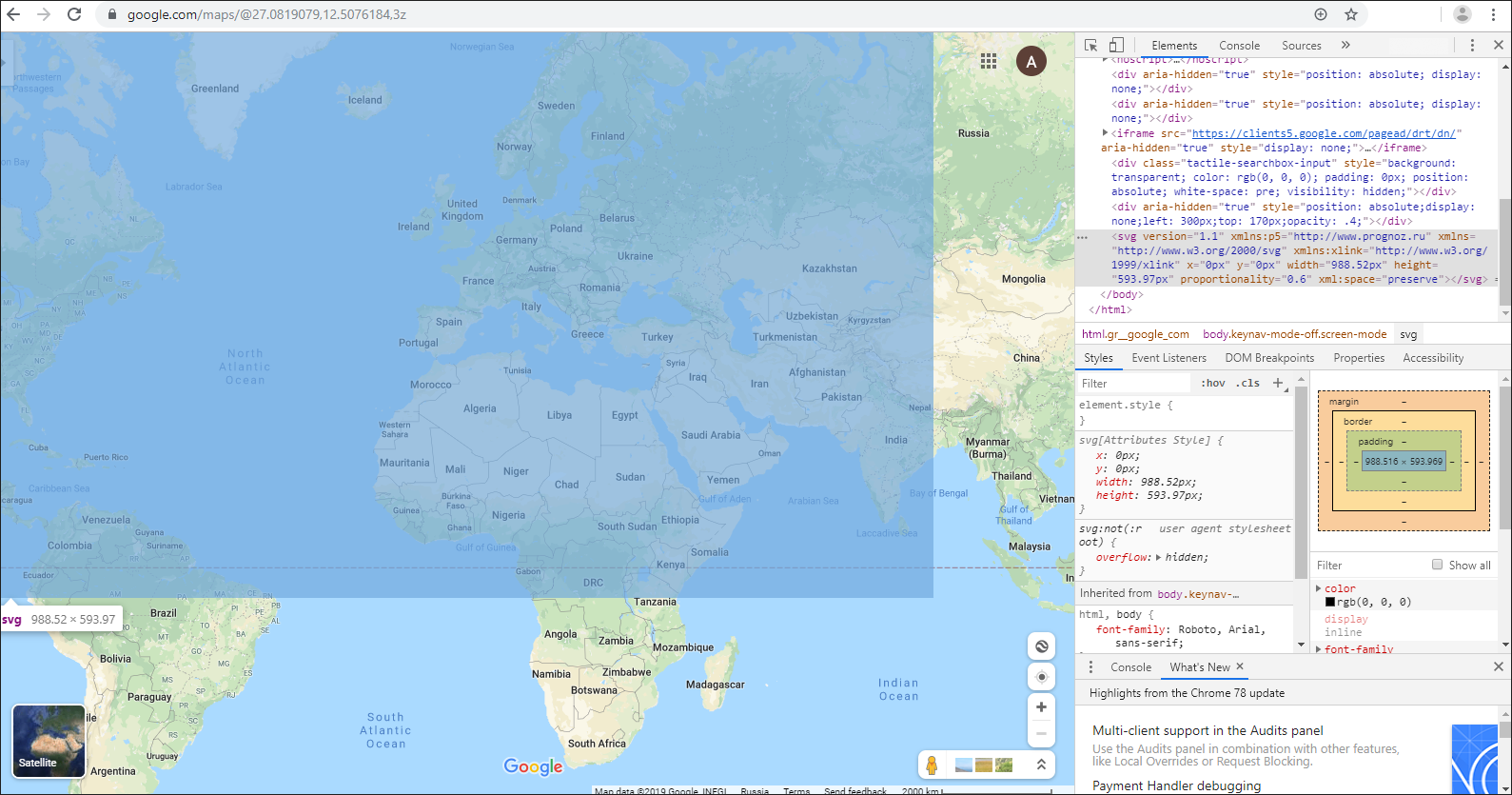Viewport: 1512px width, 795px height.
Task: Switch to the drawer Console tab
Action: [x=1130, y=667]
